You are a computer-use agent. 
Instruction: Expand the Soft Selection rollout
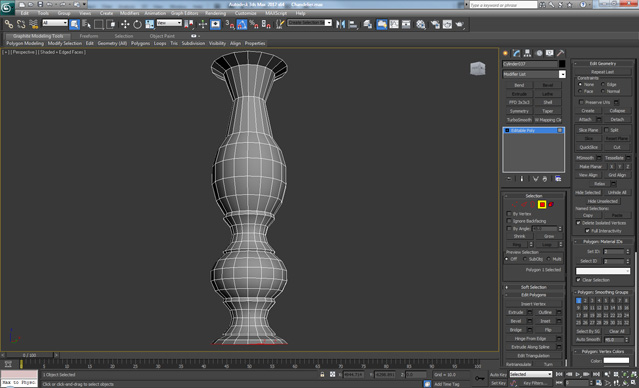tap(534, 287)
